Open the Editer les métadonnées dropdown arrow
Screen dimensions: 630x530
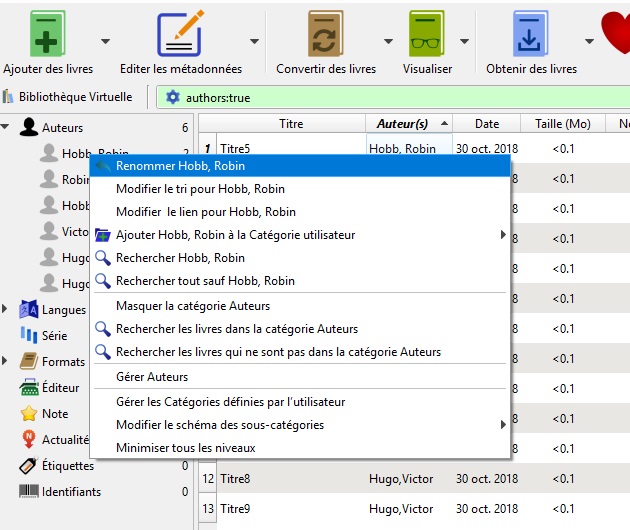(254, 41)
